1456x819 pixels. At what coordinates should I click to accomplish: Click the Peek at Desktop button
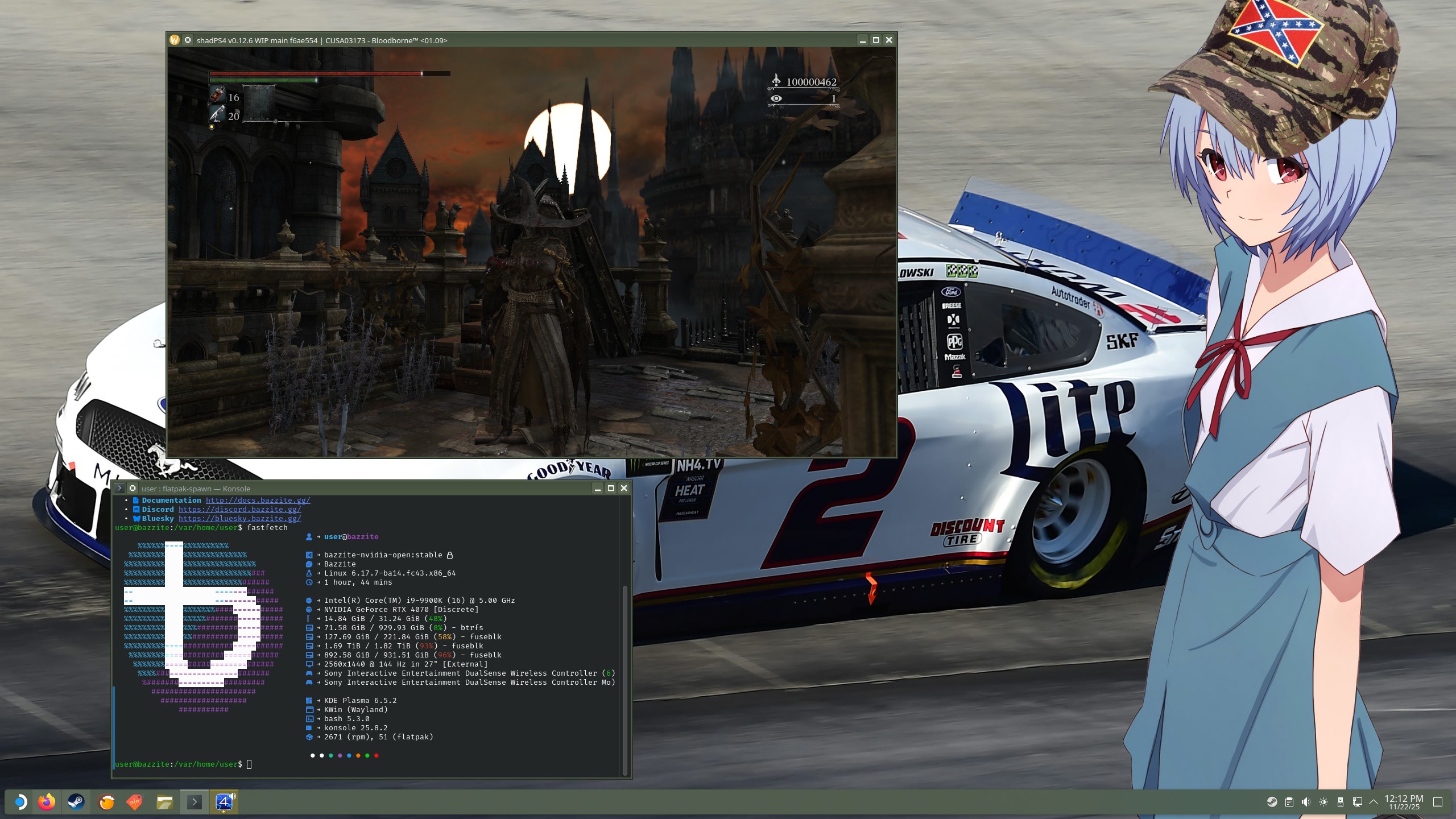(1438, 802)
